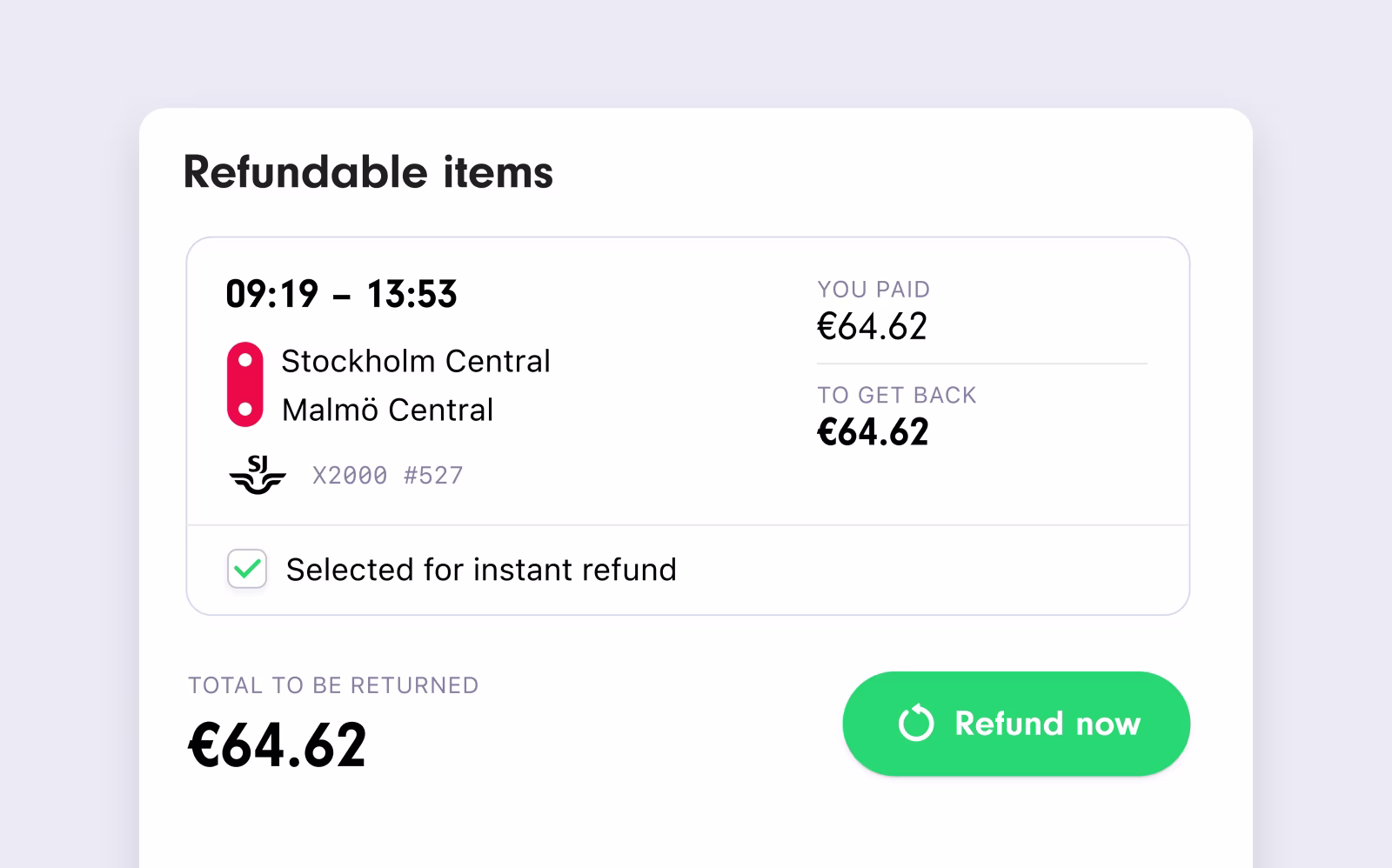
Task: Click the amount under YOU PAID
Action: click(872, 326)
